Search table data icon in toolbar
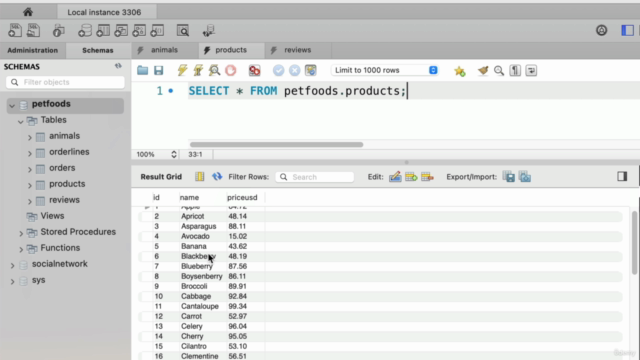 [x=182, y=31]
